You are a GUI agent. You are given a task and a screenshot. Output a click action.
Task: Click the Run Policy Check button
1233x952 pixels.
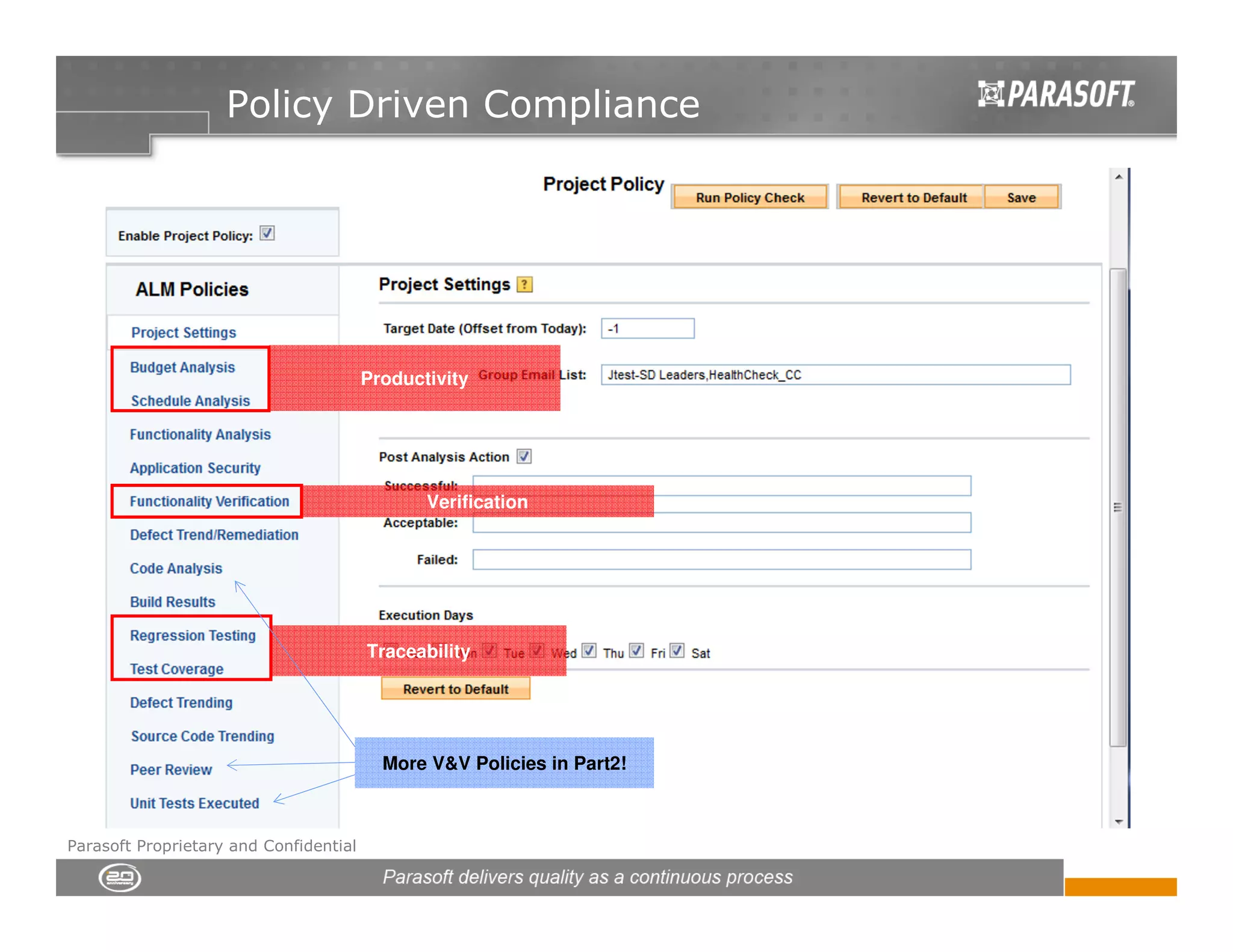coord(750,197)
